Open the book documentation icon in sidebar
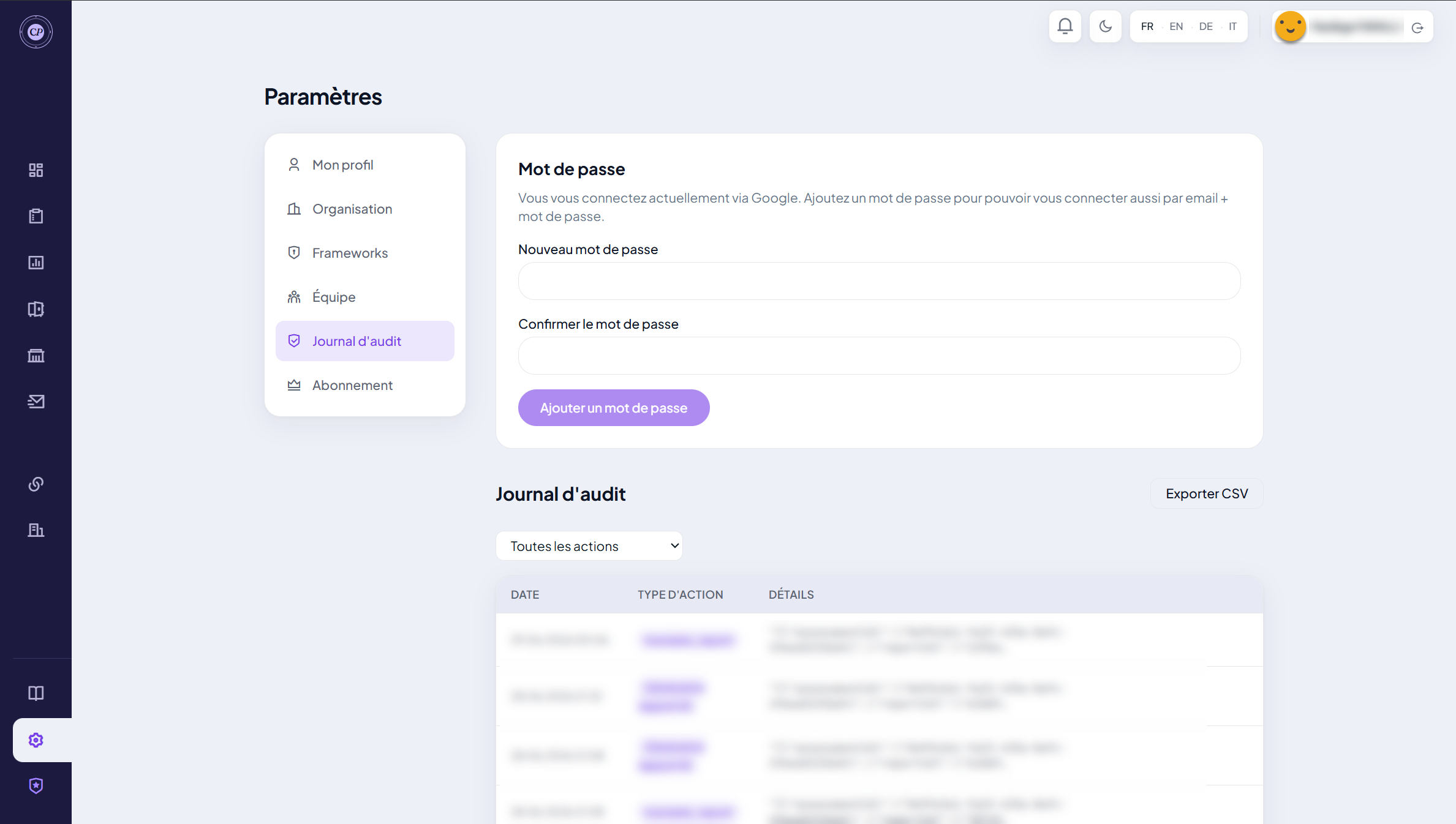This screenshot has height=824, width=1456. click(36, 693)
